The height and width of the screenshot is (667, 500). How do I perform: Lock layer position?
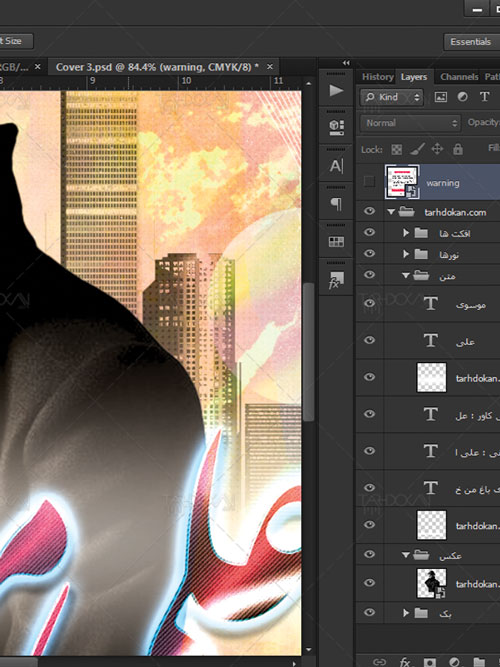(x=437, y=149)
